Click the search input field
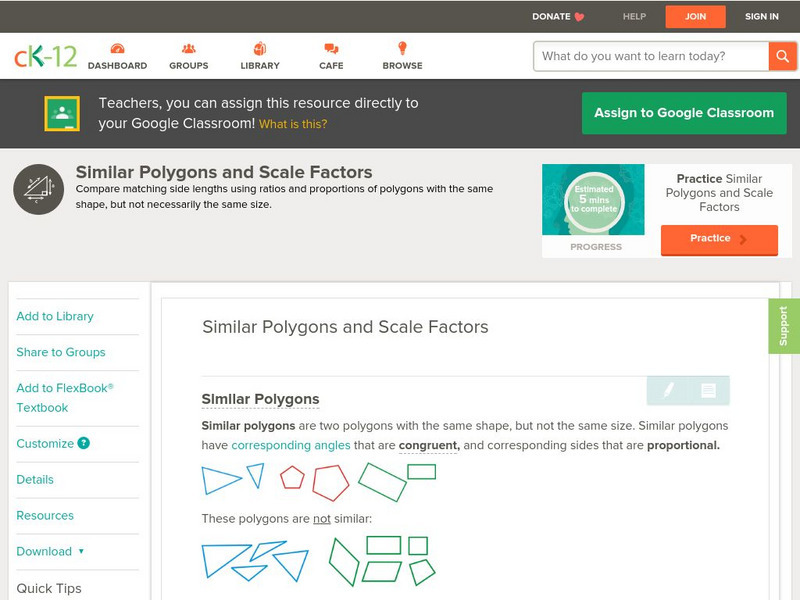 coord(650,56)
